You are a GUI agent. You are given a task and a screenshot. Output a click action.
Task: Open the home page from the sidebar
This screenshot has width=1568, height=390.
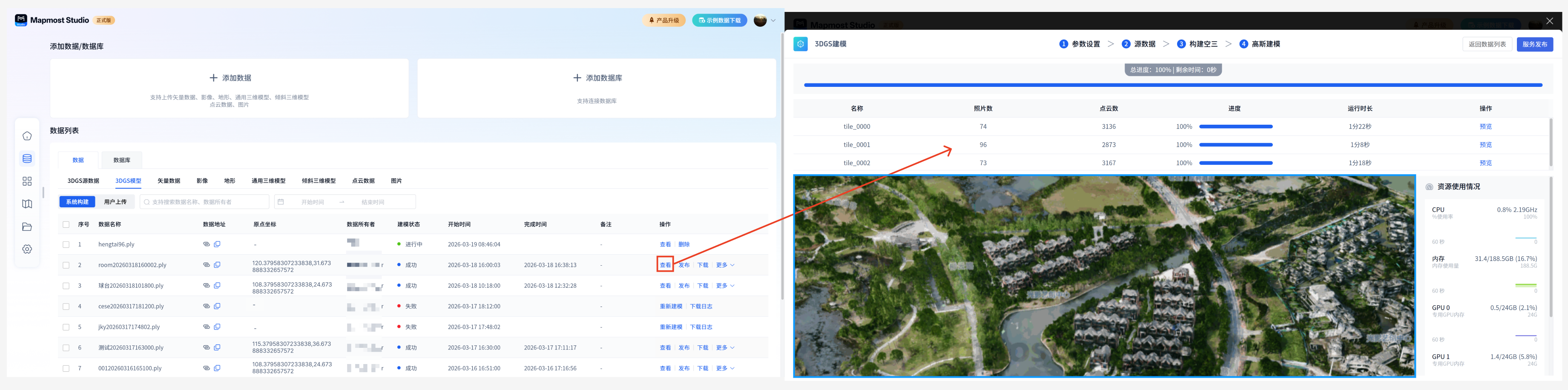(x=27, y=136)
